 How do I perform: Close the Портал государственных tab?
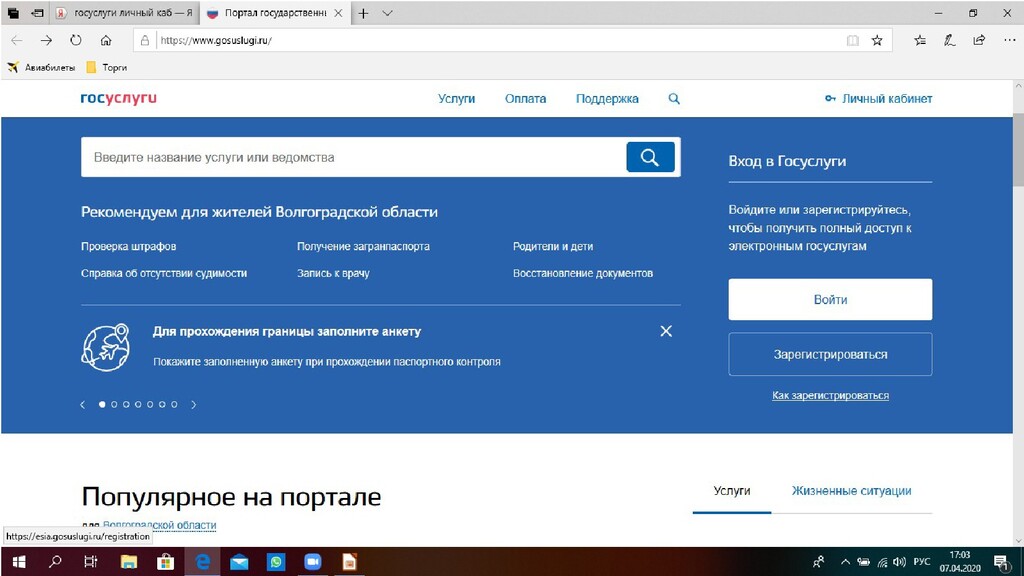click(338, 13)
